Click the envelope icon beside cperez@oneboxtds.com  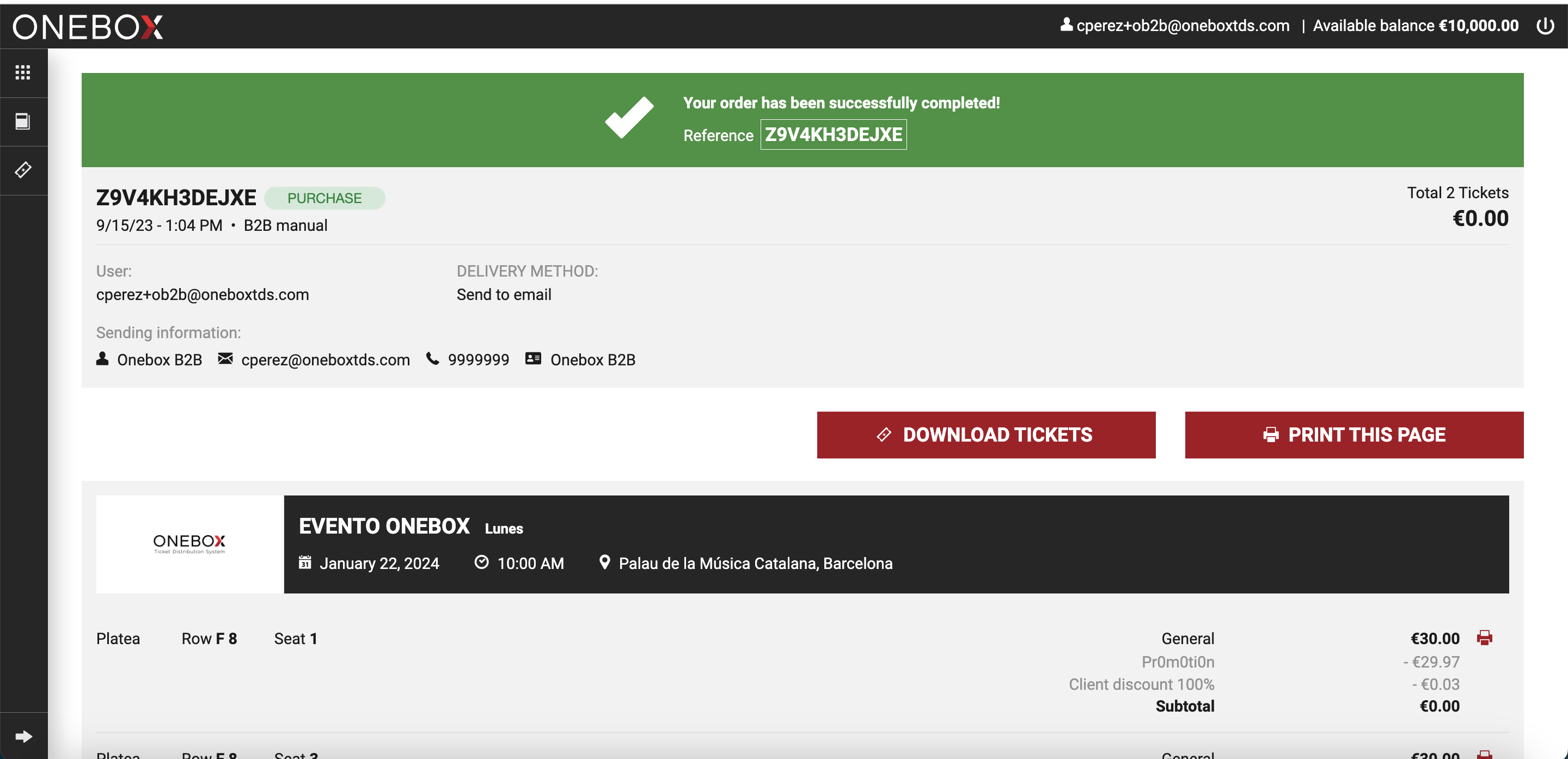(x=225, y=358)
